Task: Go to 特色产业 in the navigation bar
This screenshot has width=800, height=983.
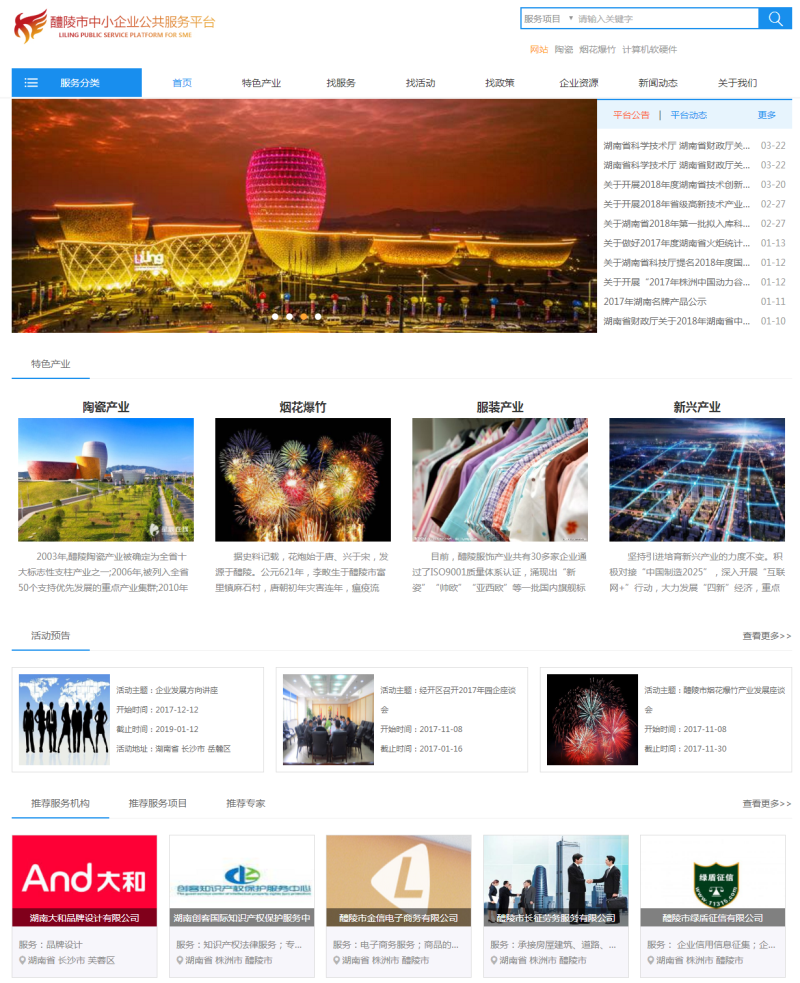Action: coord(261,83)
